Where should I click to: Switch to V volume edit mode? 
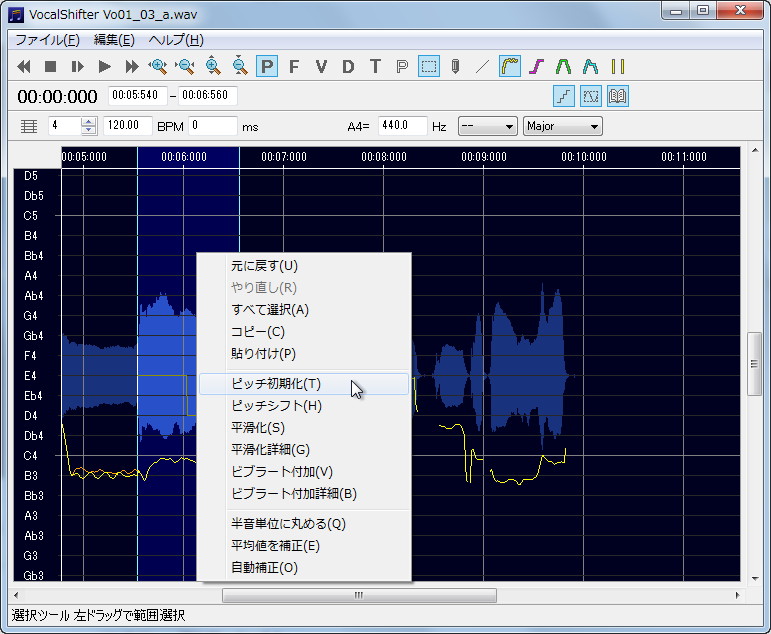pos(321,66)
